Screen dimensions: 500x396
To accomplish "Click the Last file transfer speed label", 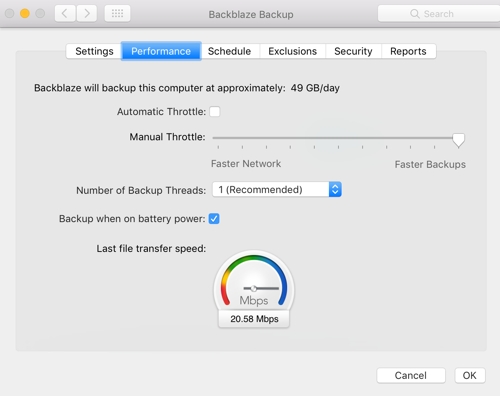I will tap(151, 249).
